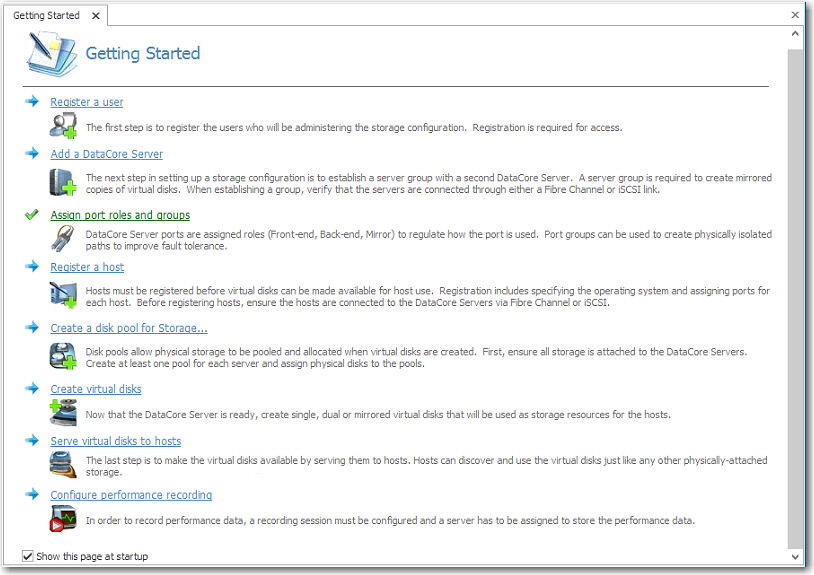
Task: Click the Register a user icon
Action: (63, 126)
